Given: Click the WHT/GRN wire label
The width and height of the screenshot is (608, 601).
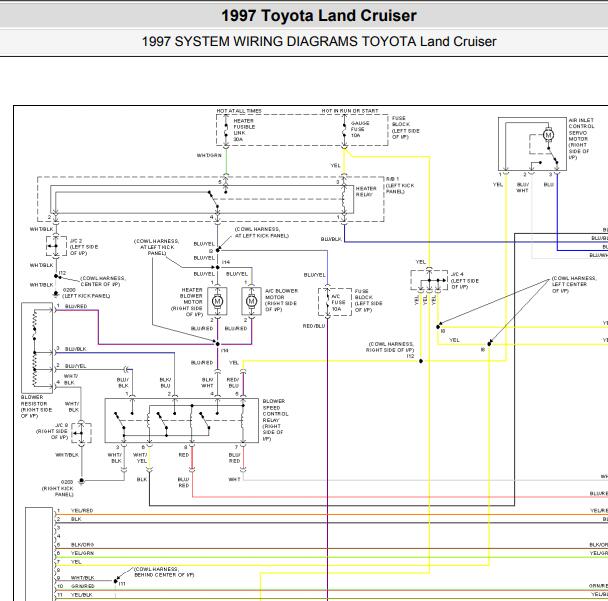Looking at the screenshot, I should pyautogui.click(x=209, y=155).
